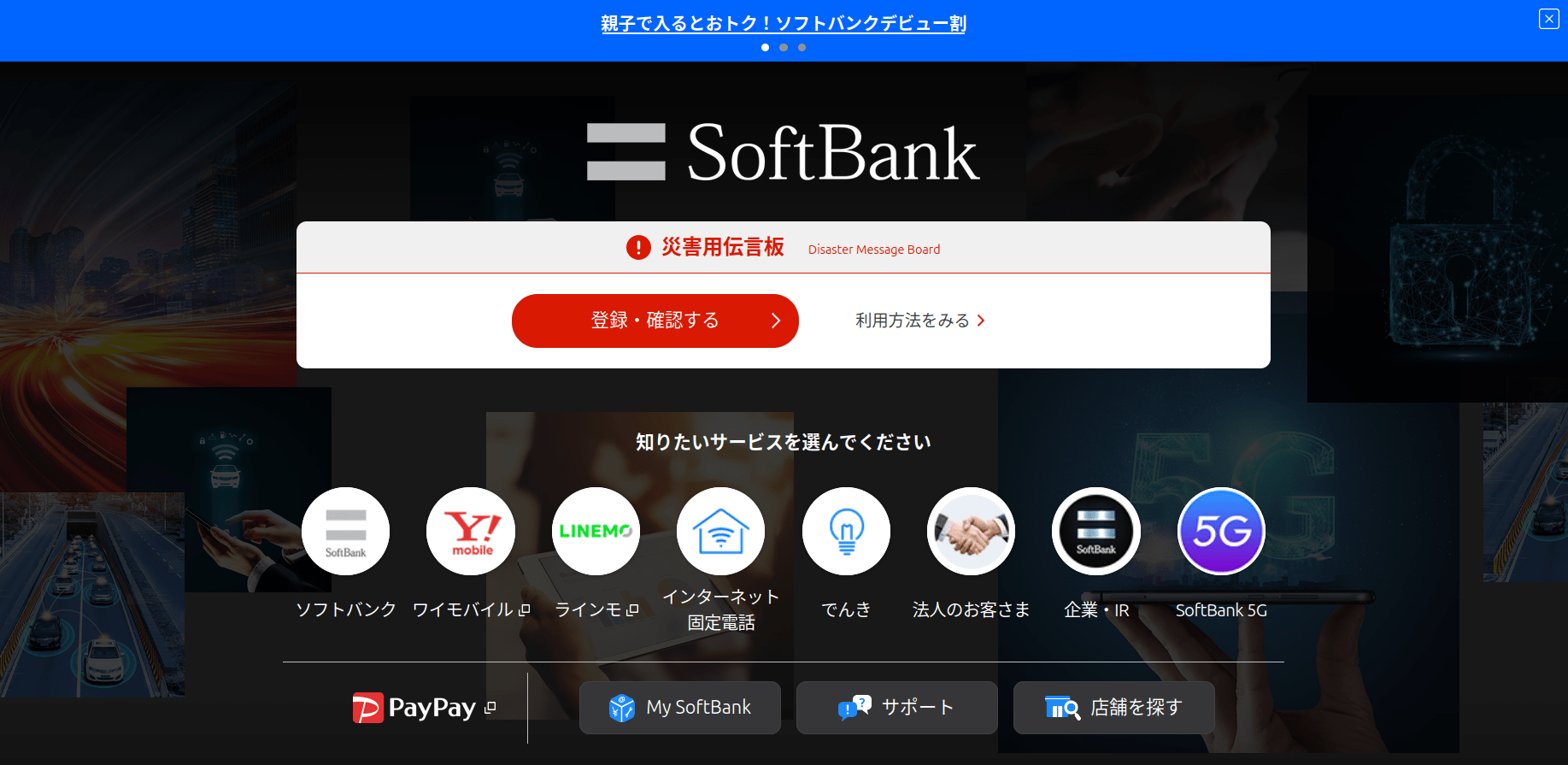Select the first banner carousel dot

pyautogui.click(x=765, y=48)
